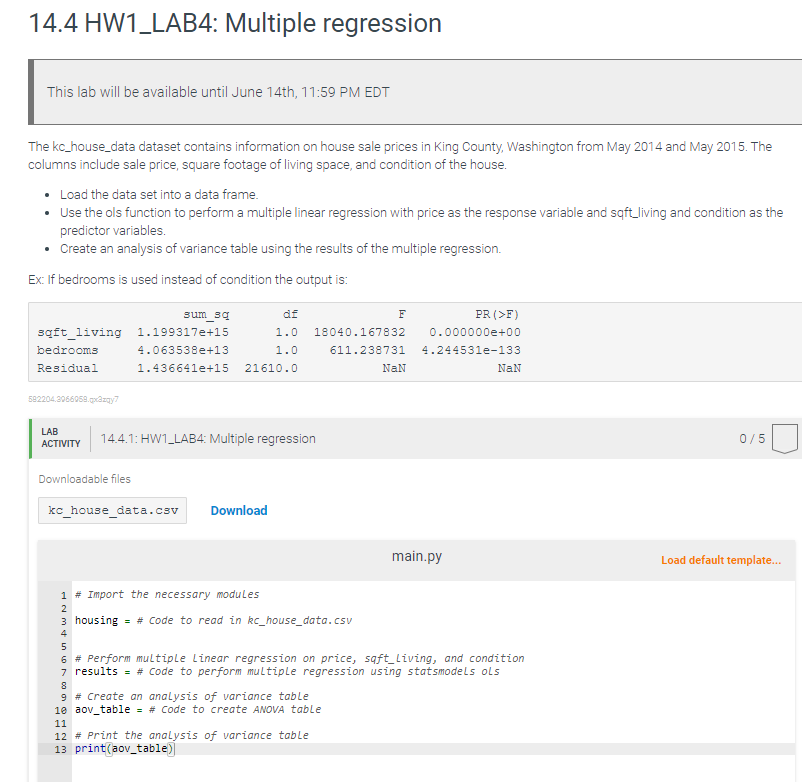
Task: Click the qx3zqy7 identifier text
Action: [72, 399]
